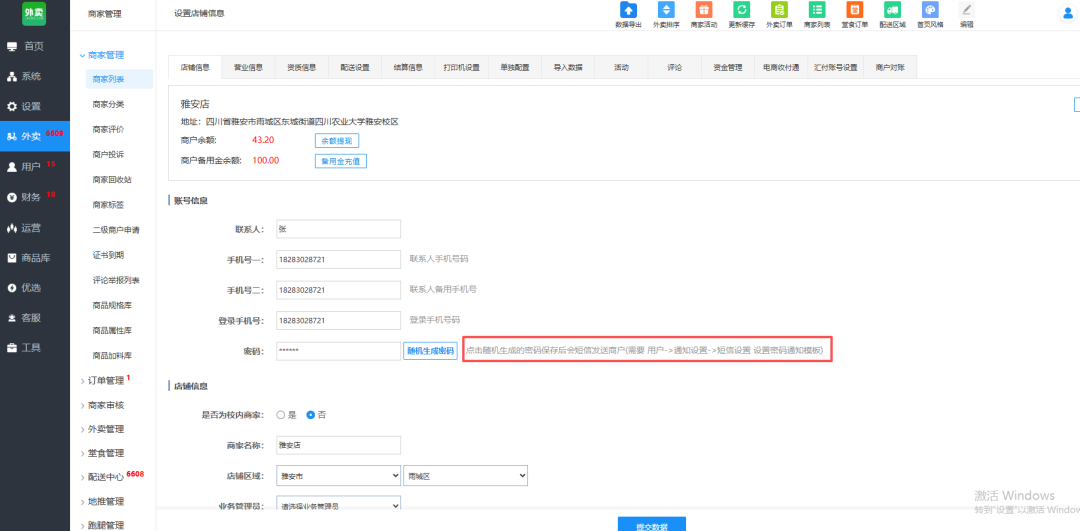Click the 数据导出 export icon
Screen dimensions: 1080x531
tap(628, 10)
